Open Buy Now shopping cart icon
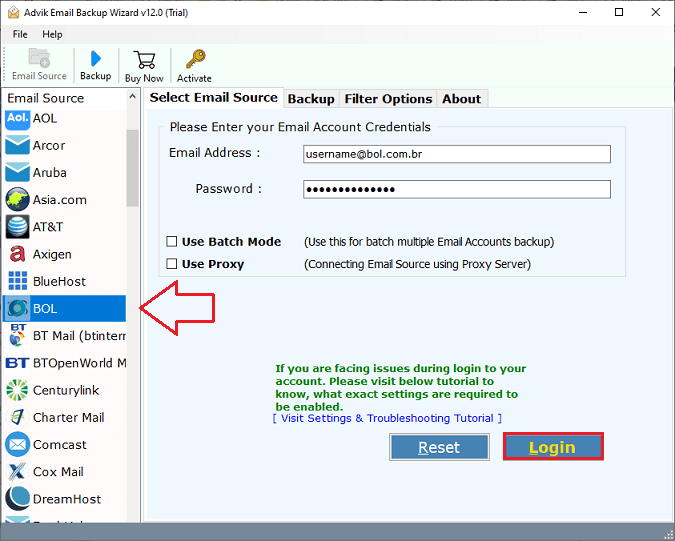The image size is (675, 541). [144, 60]
